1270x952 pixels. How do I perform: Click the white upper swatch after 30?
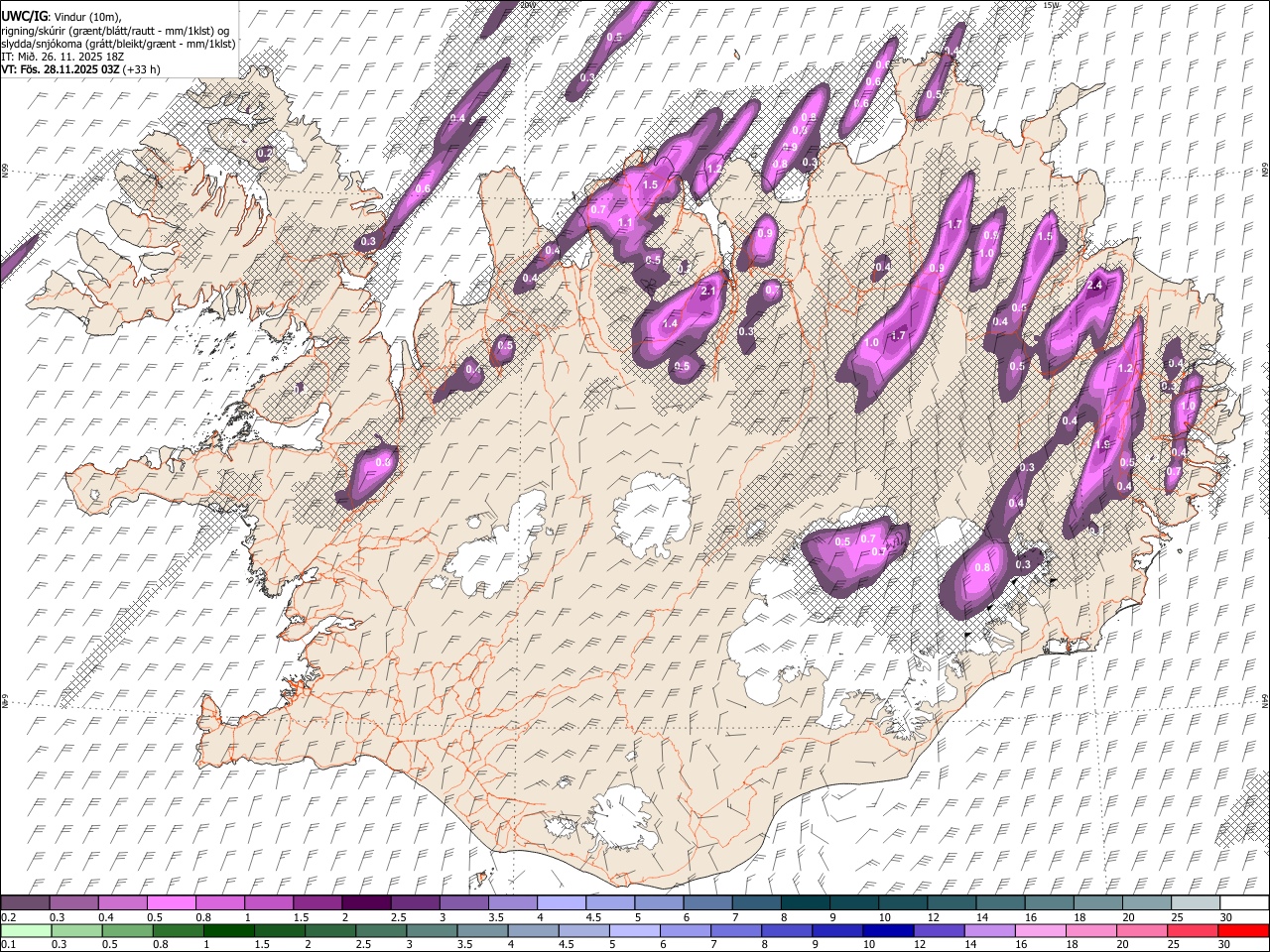pyautogui.click(x=1244, y=902)
